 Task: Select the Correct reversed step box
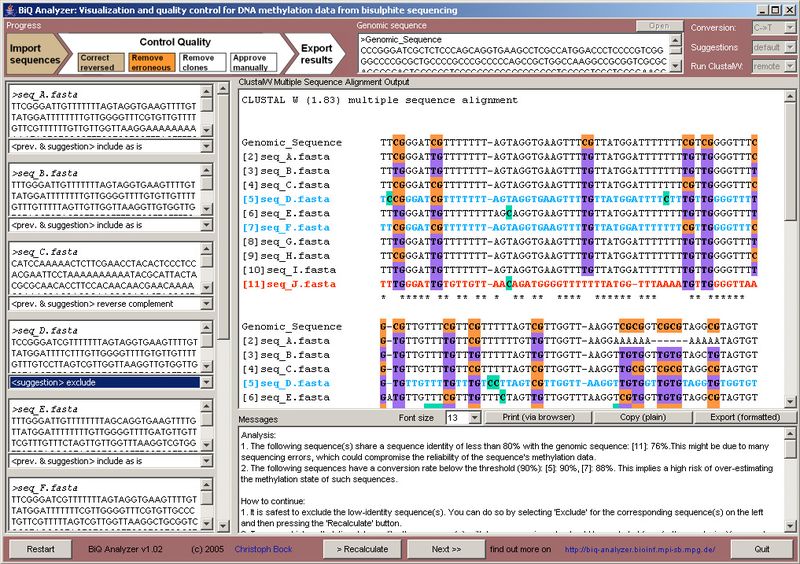[98, 63]
